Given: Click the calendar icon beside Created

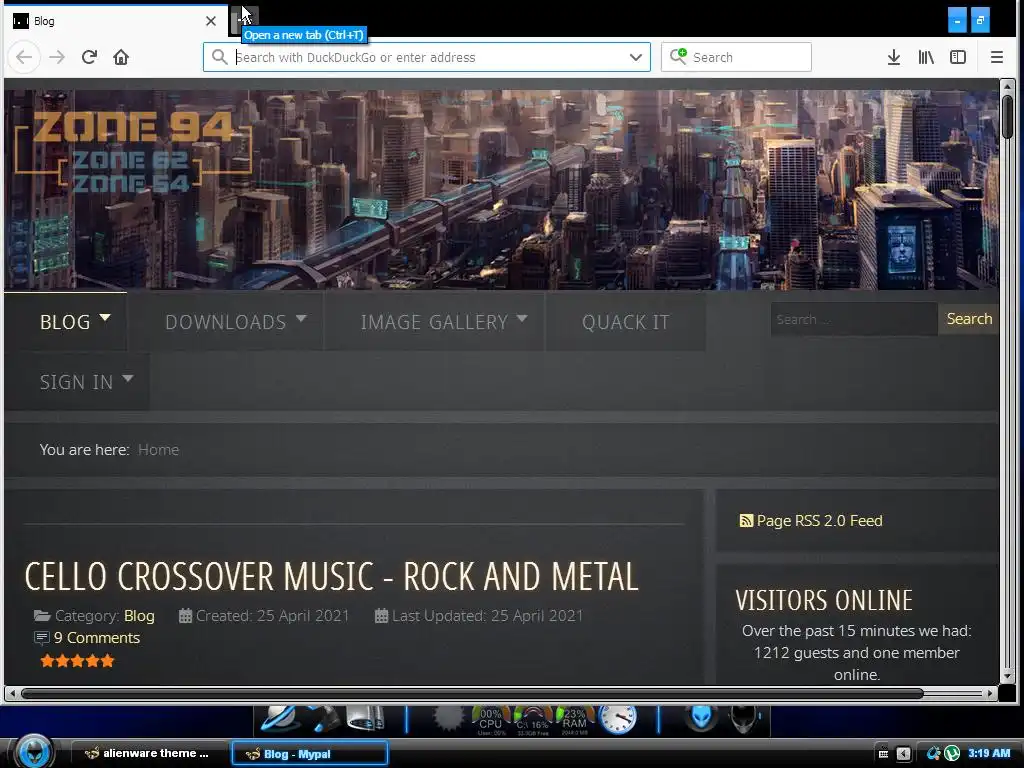Looking at the screenshot, I should point(185,616).
